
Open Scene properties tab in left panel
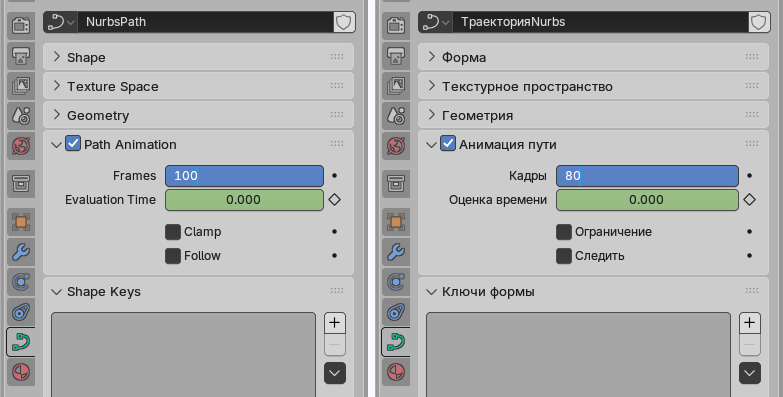(x=21, y=116)
